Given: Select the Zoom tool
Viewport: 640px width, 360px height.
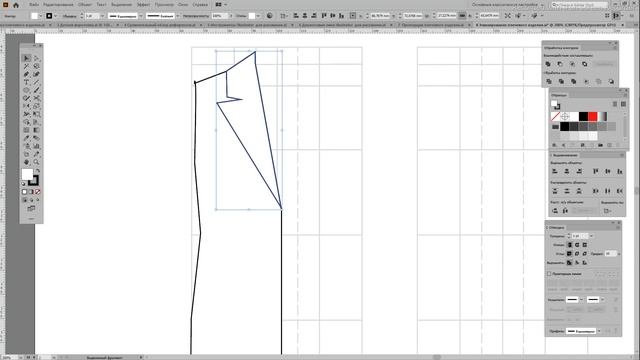Looking at the screenshot, I should coord(36,162).
